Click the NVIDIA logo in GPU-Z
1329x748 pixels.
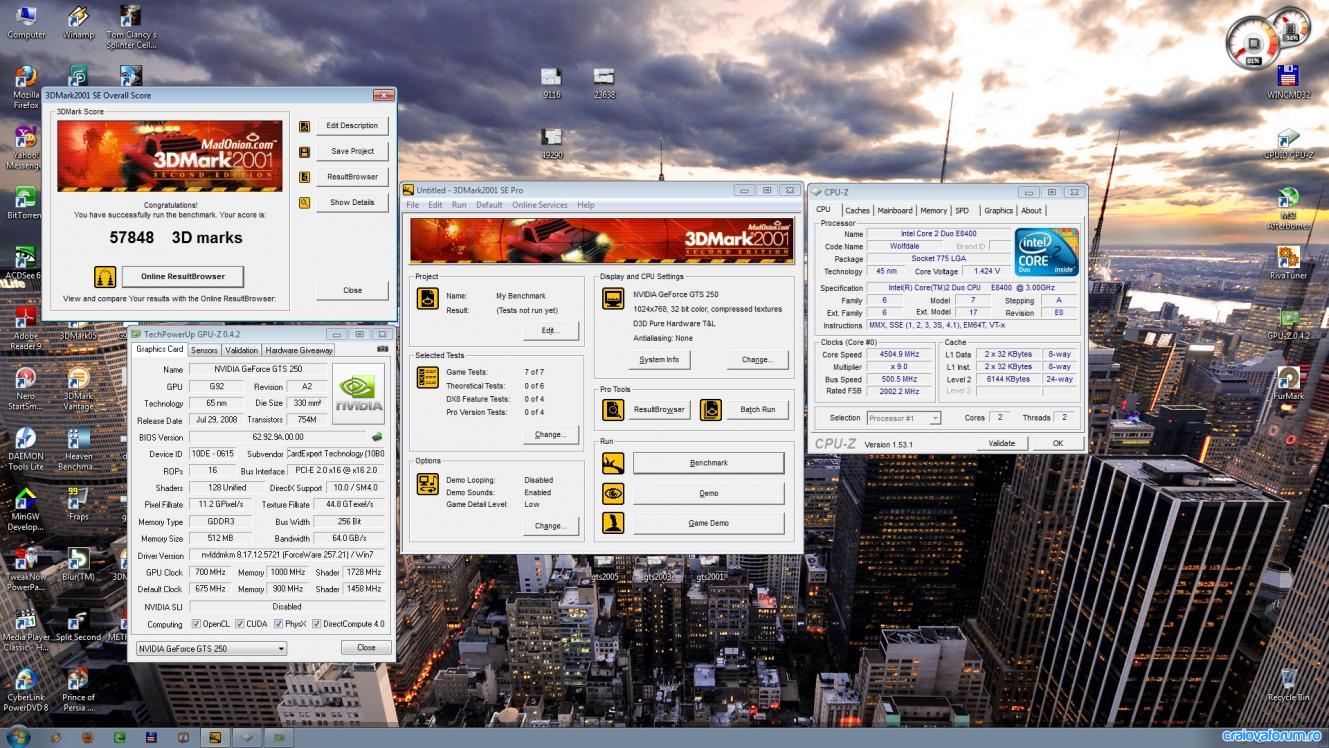click(358, 393)
